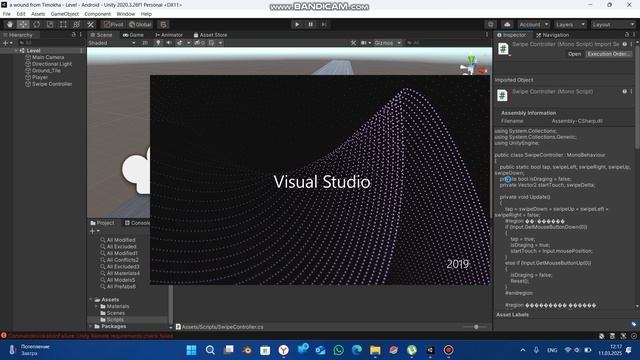640x360 pixels.
Task: Toggle grid snapping icon in toolbar
Action: tap(163, 24)
